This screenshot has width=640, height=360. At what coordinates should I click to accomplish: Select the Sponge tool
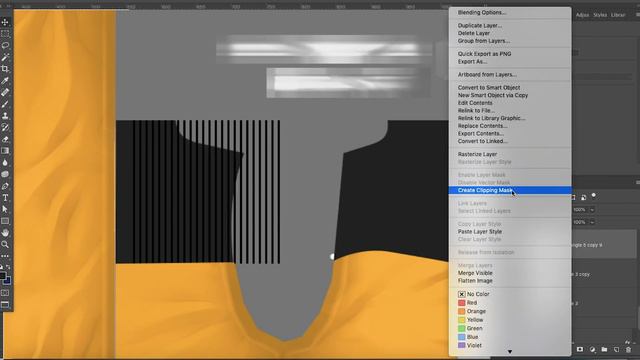[x=5, y=174]
